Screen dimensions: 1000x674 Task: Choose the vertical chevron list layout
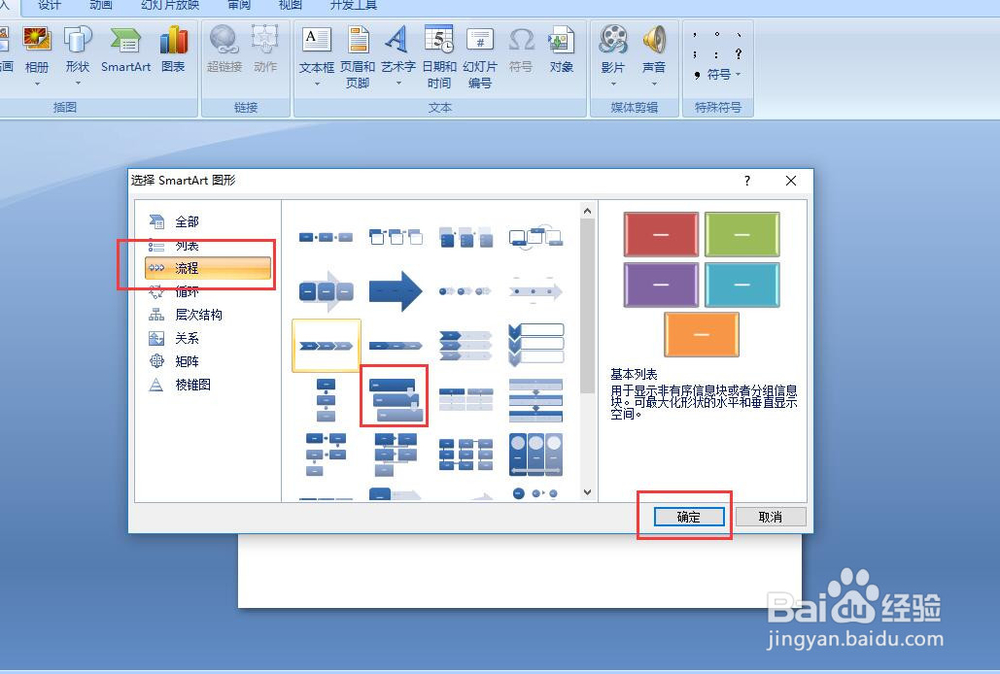click(x=536, y=345)
